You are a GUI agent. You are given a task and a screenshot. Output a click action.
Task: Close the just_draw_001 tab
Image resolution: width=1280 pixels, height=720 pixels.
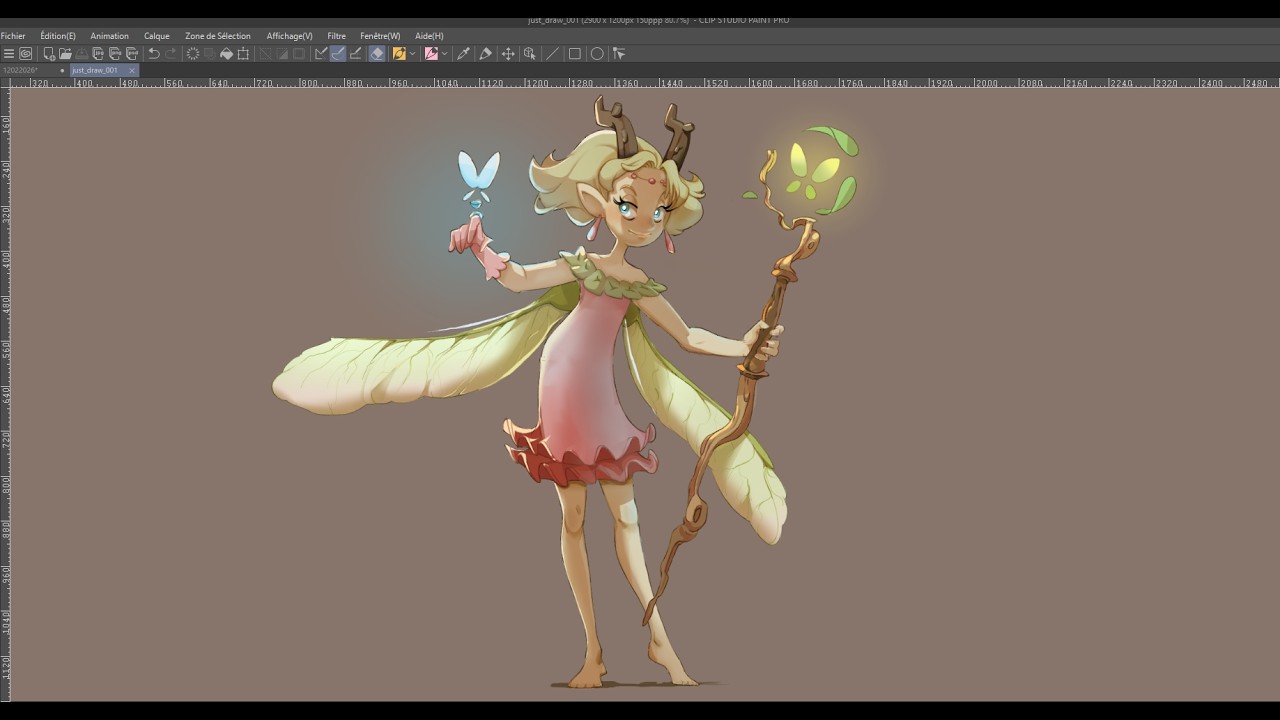coord(132,70)
